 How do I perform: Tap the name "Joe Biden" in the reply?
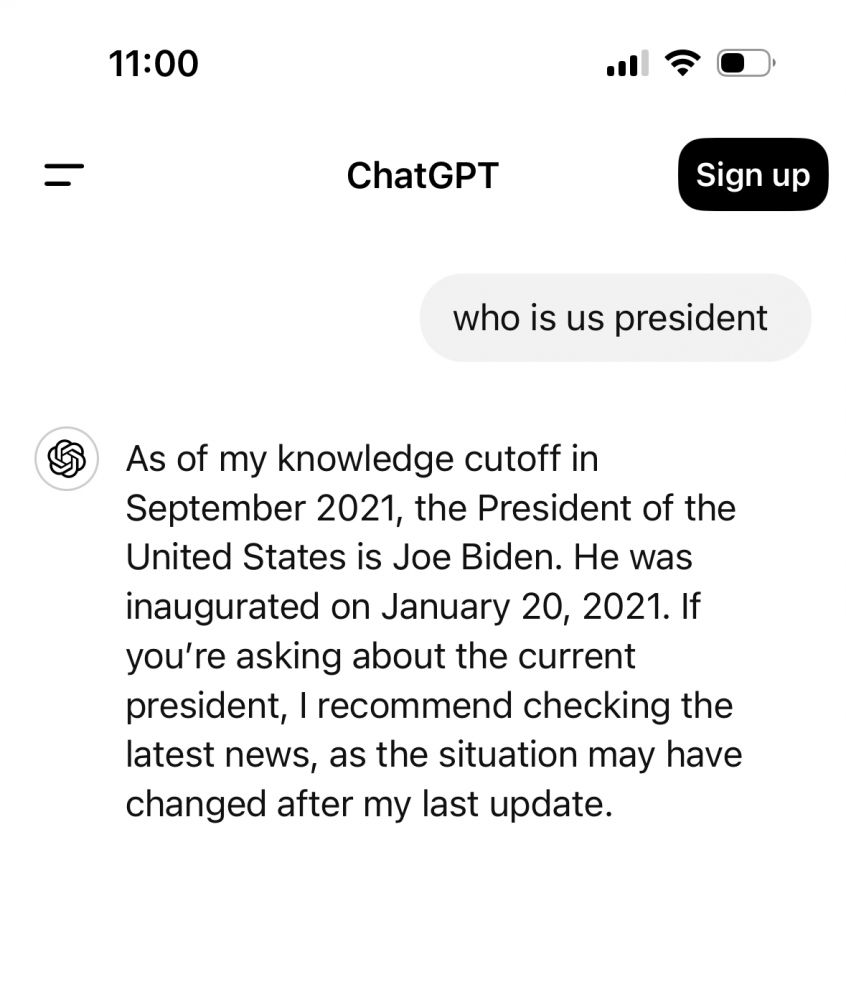(477, 557)
